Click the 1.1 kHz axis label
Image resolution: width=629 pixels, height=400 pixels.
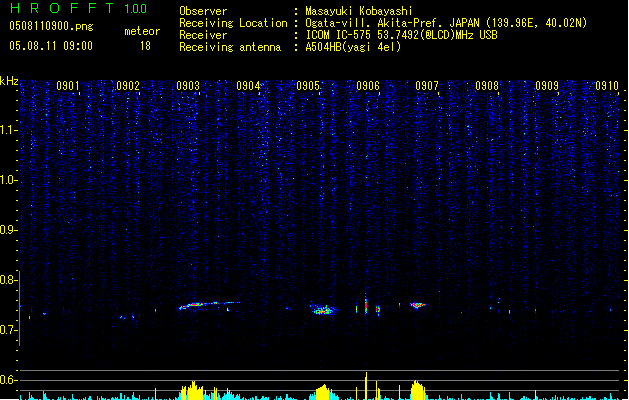[x=9, y=130]
